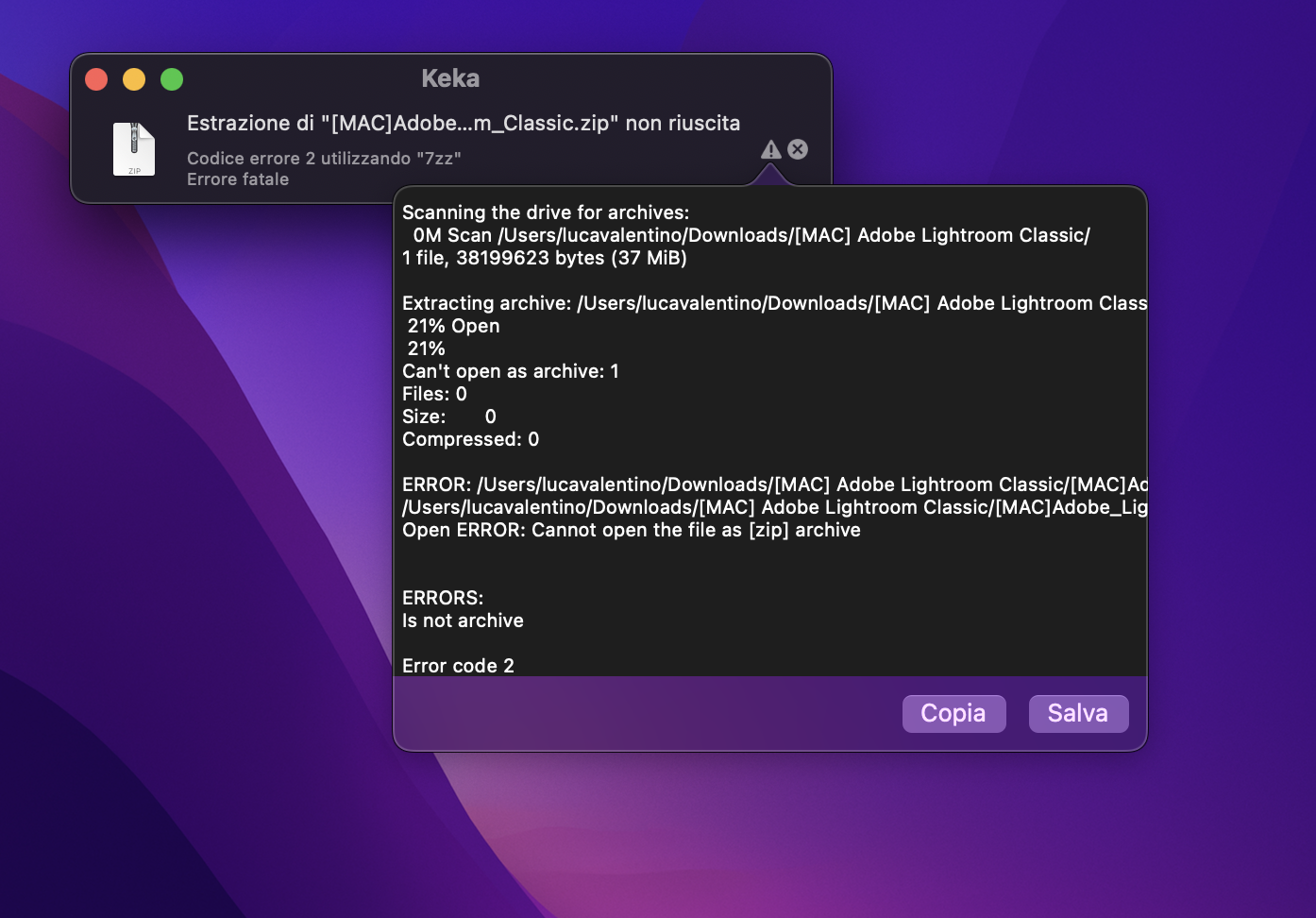Click the "0M Scan /Users/lucavalentino" path line
Image resolution: width=1316 pixels, height=918 pixels.
click(751, 235)
